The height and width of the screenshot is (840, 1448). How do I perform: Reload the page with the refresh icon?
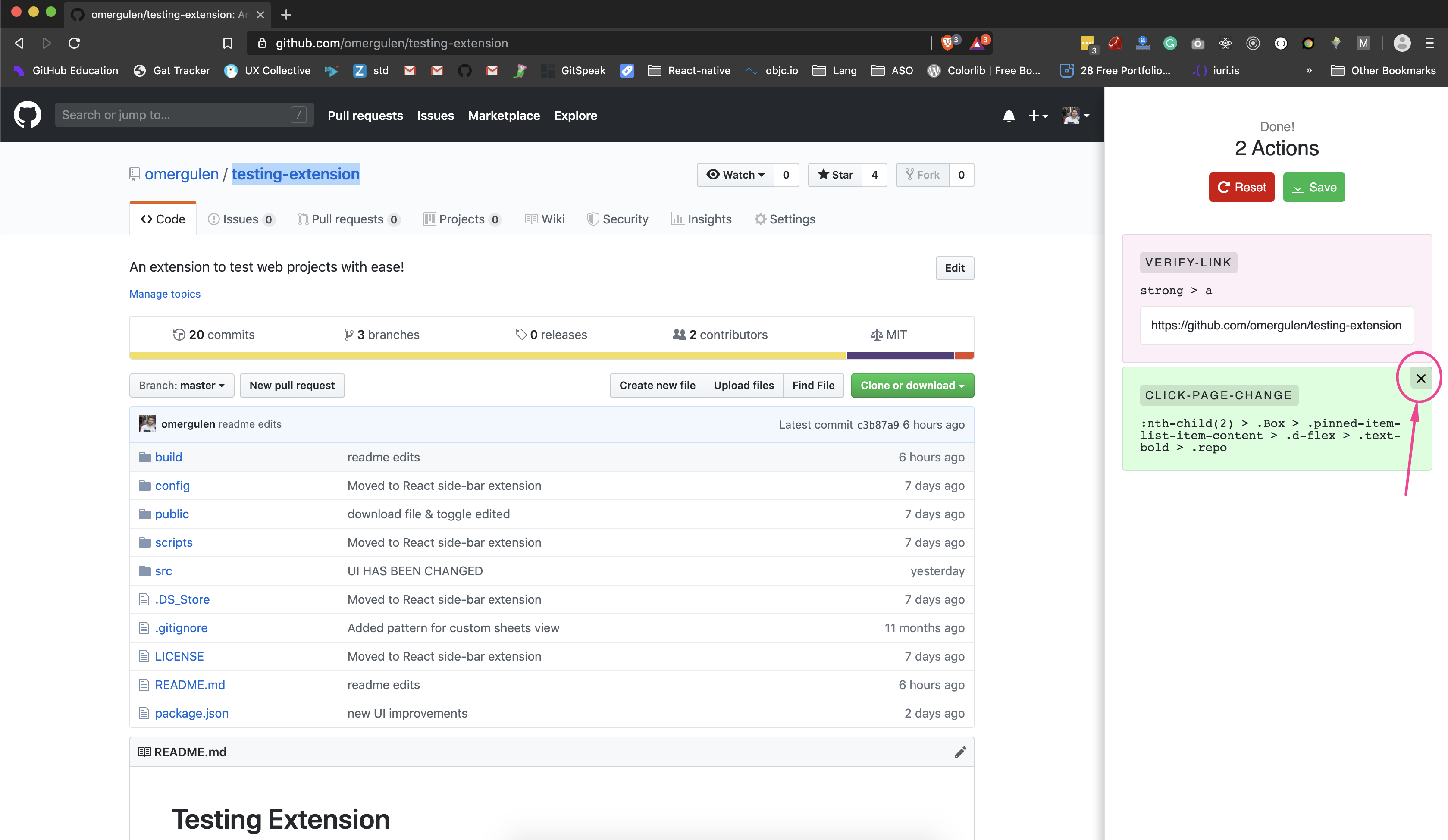pyautogui.click(x=74, y=43)
